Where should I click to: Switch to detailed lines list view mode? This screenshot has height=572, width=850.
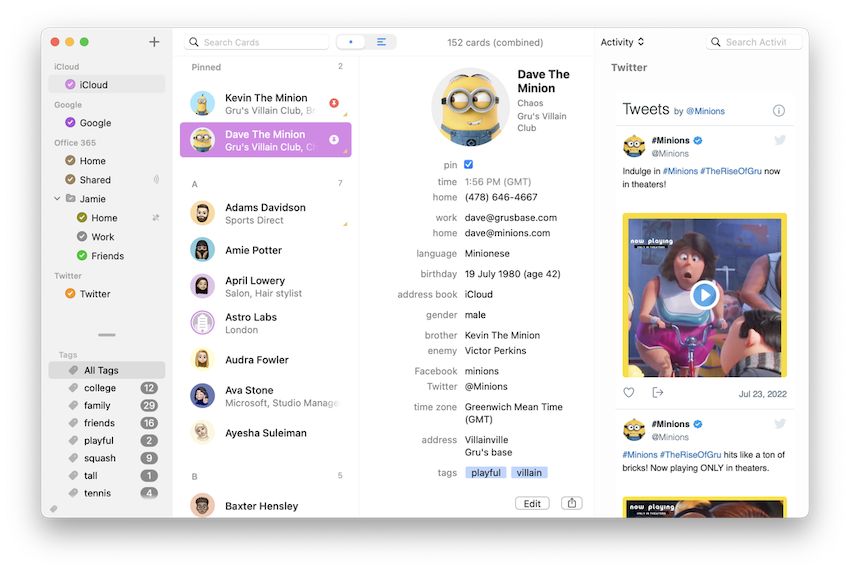[381, 42]
